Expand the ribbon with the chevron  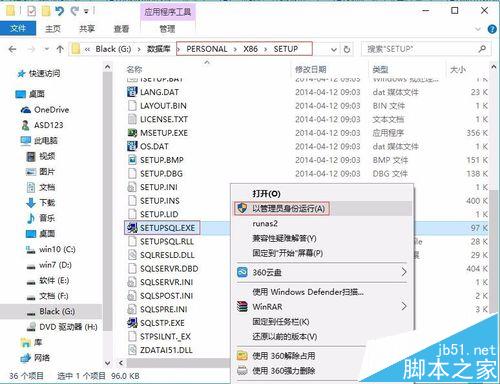[x=477, y=29]
